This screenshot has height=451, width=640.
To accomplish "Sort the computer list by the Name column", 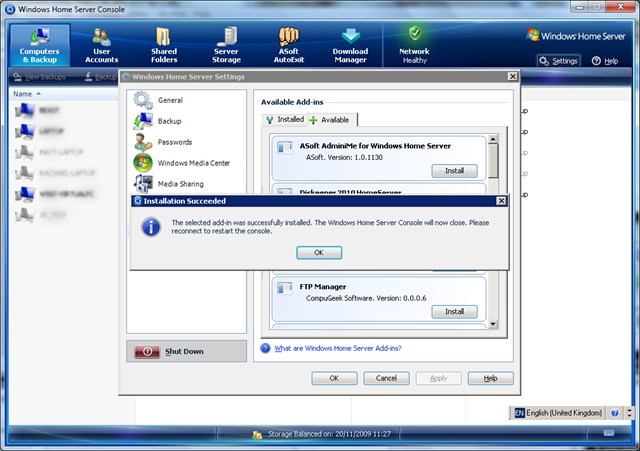I will 27,94.
